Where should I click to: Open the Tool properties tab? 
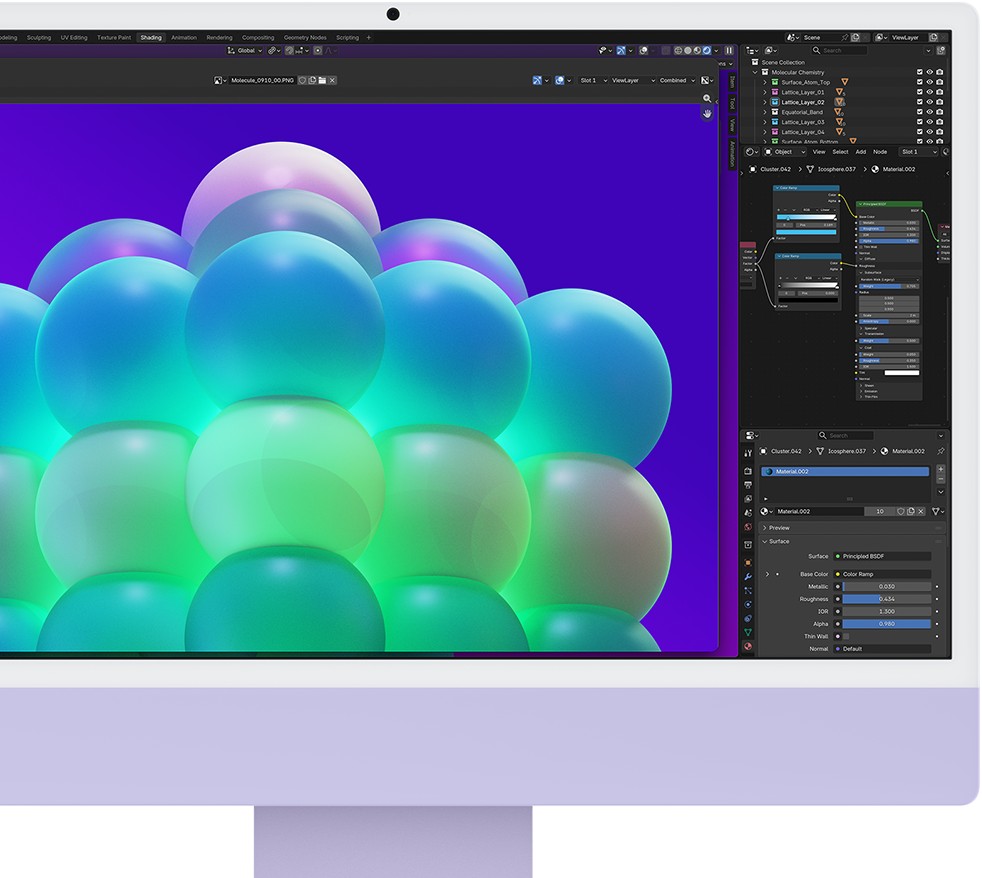[748, 452]
